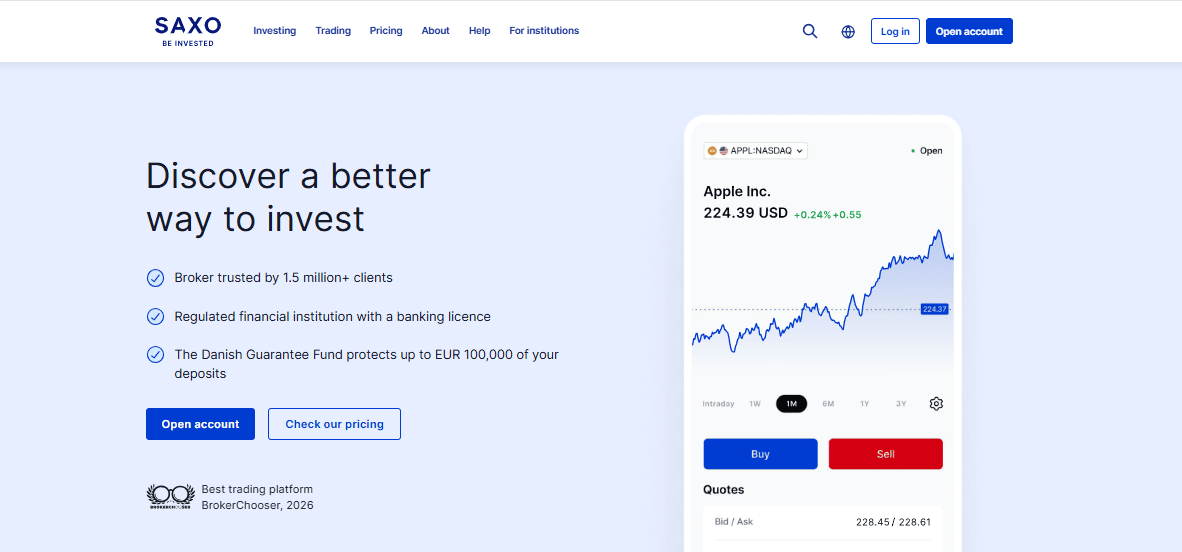Image resolution: width=1182 pixels, height=552 pixels.
Task: Open the Pricing menu
Action: [x=386, y=31]
